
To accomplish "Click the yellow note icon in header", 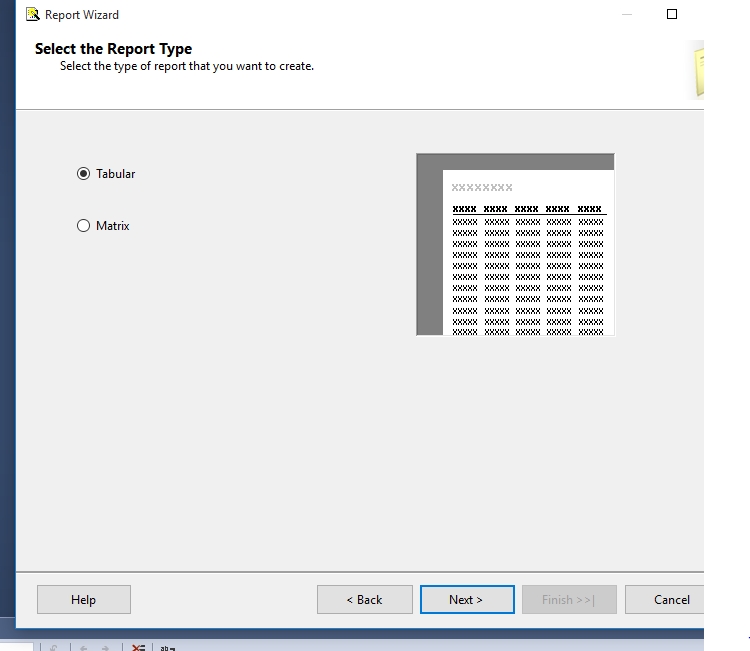I will pos(697,70).
